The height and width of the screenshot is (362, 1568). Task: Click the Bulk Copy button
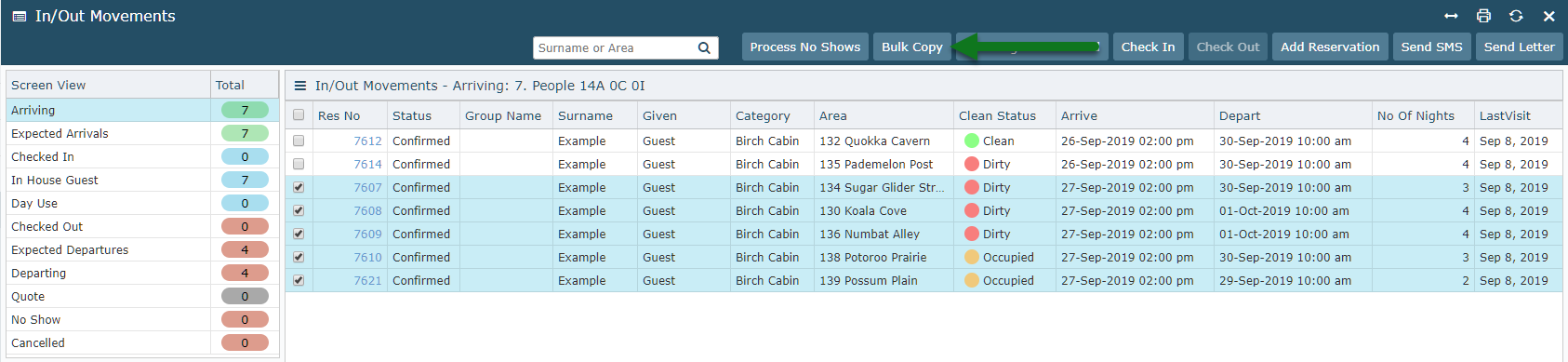[911, 47]
